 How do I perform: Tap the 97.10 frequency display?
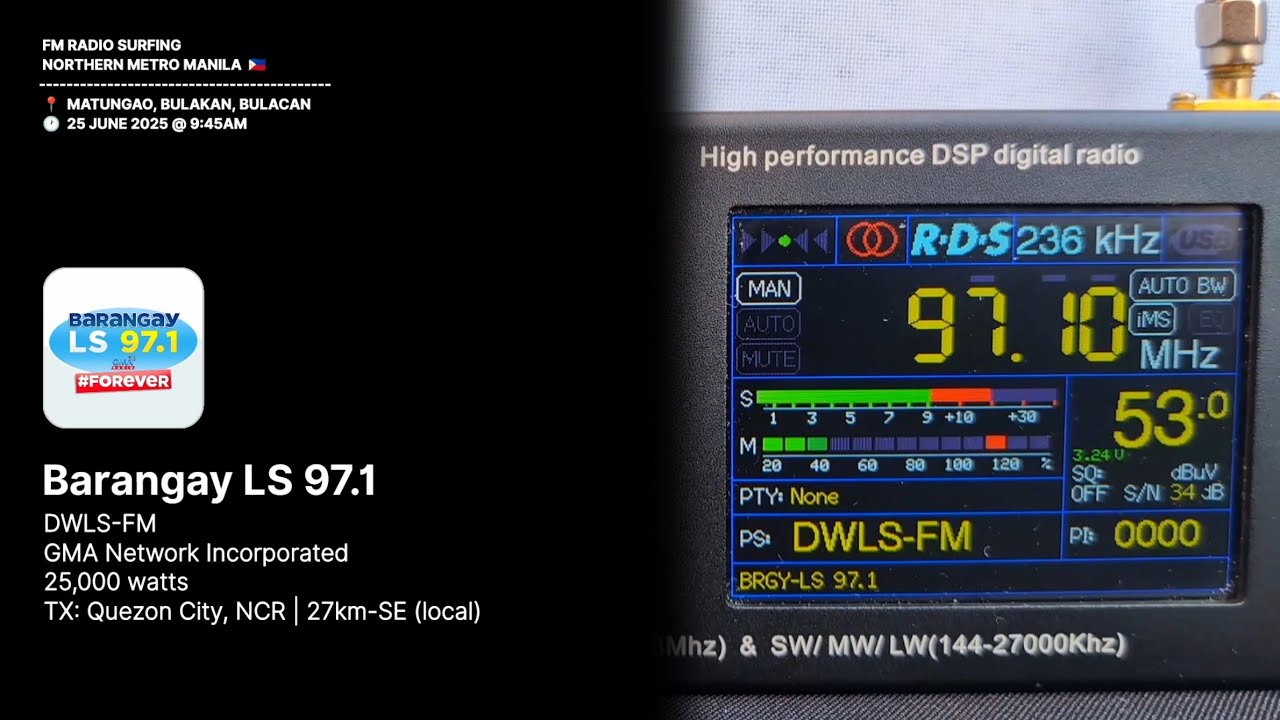coord(1019,324)
